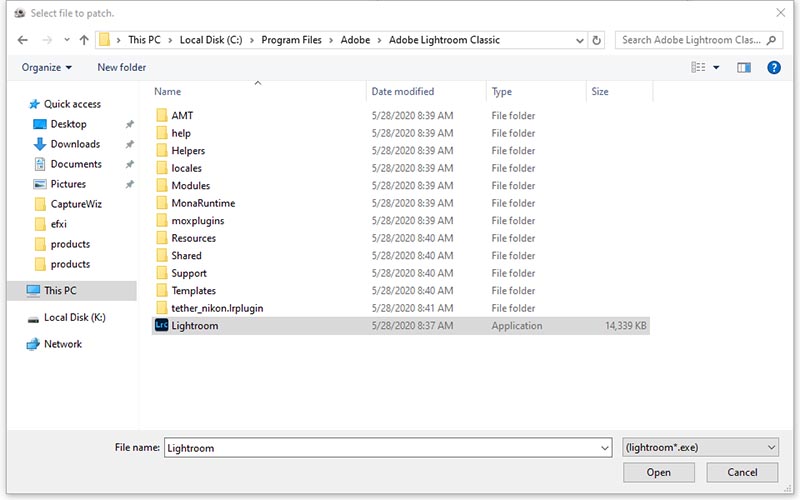Go up one folder level
The width and height of the screenshot is (800, 500).
pos(84,40)
